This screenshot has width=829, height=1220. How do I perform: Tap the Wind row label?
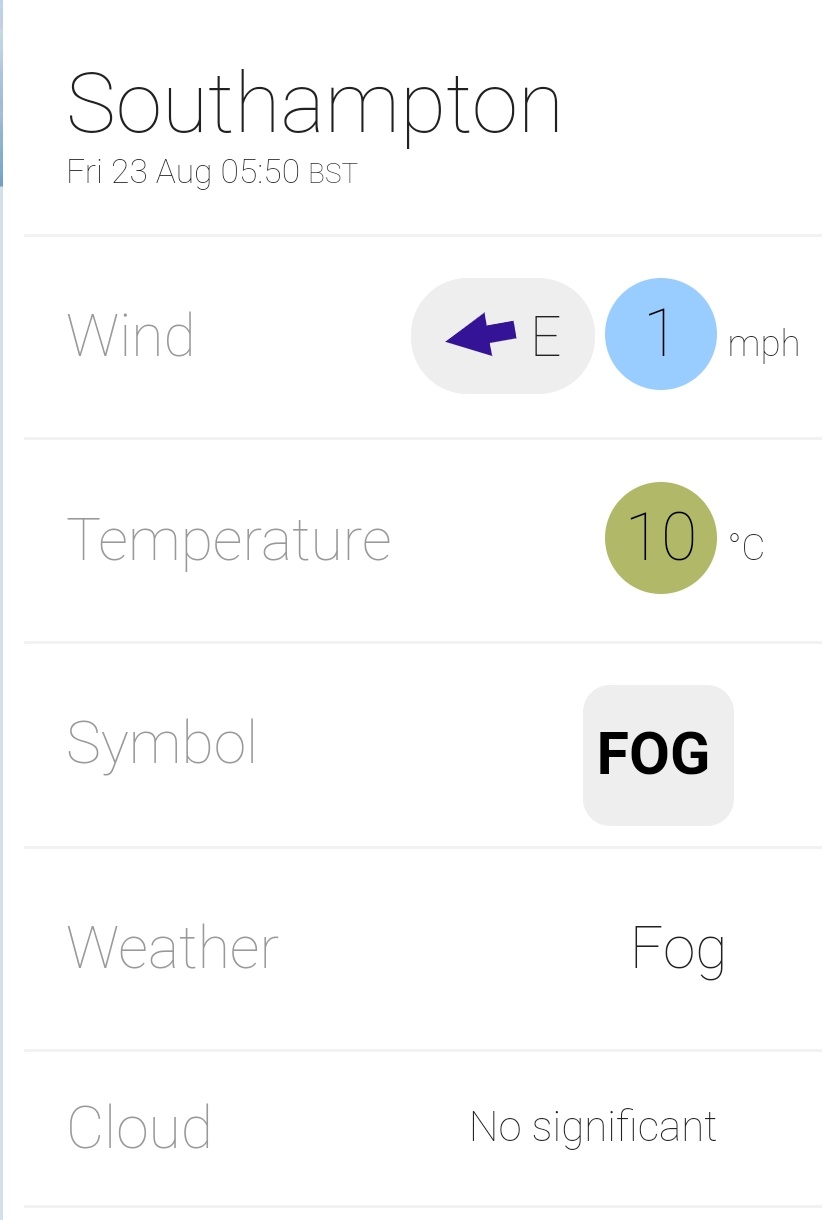coord(130,335)
